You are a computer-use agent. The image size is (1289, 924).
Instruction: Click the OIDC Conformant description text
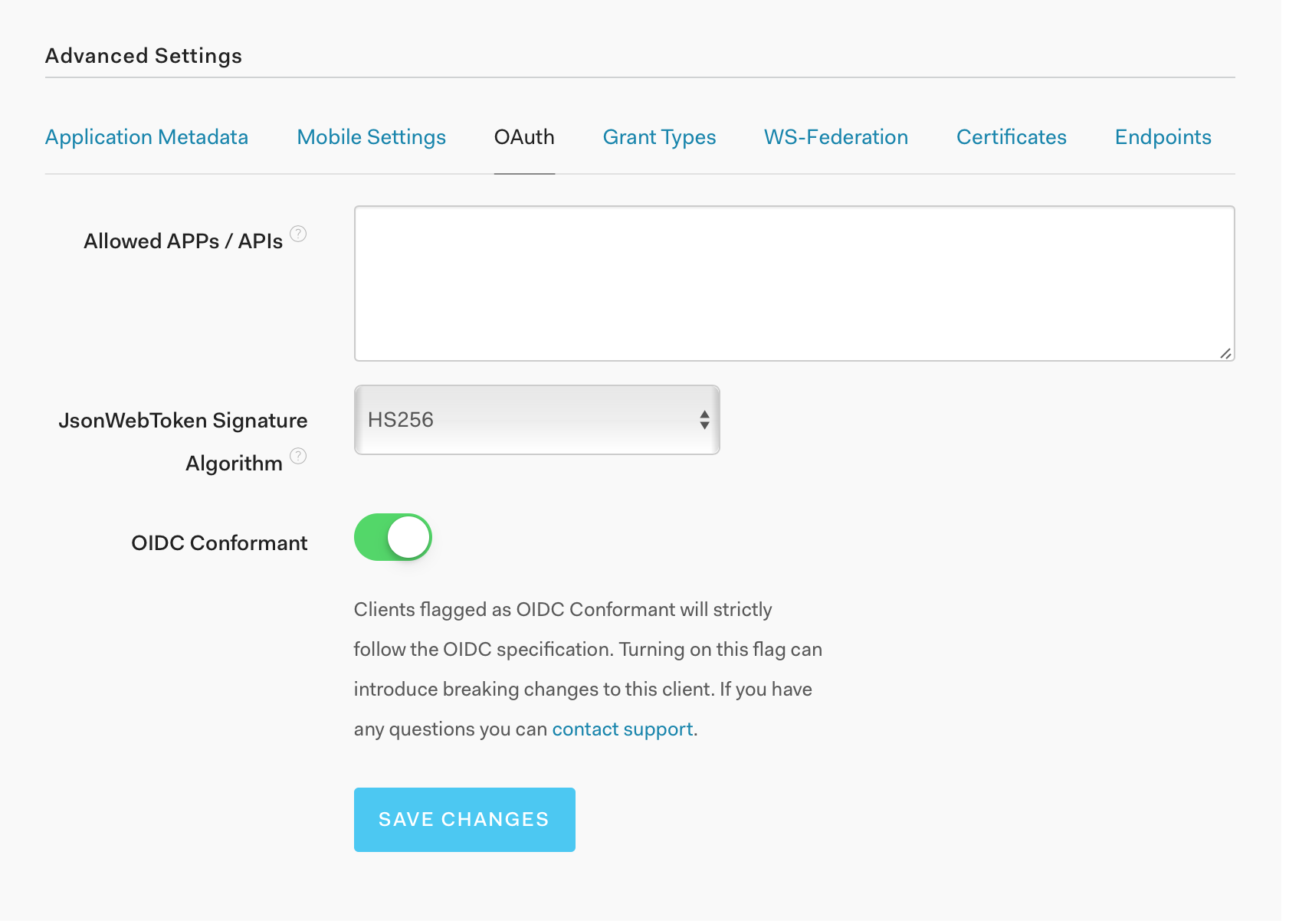(x=586, y=669)
